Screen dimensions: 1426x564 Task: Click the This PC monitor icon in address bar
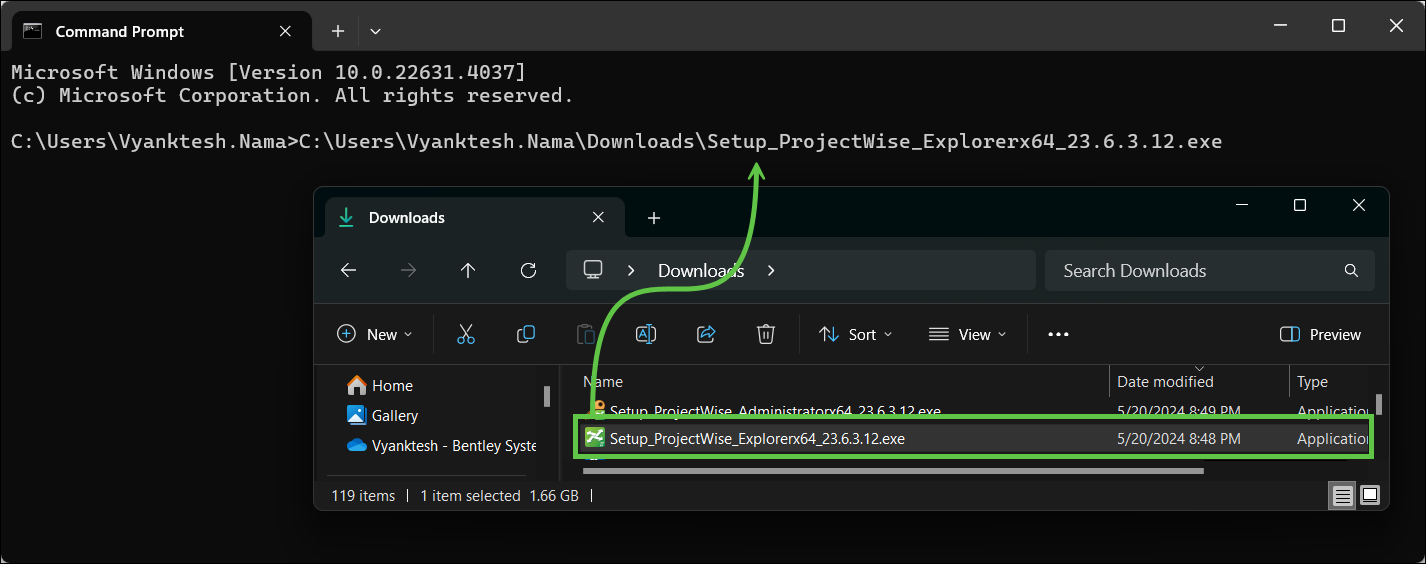click(593, 270)
